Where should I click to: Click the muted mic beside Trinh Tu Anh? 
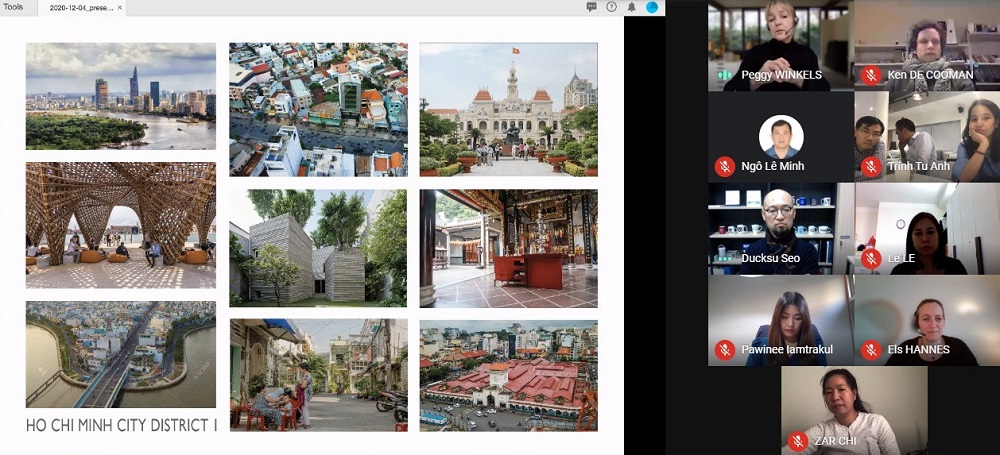click(x=871, y=166)
